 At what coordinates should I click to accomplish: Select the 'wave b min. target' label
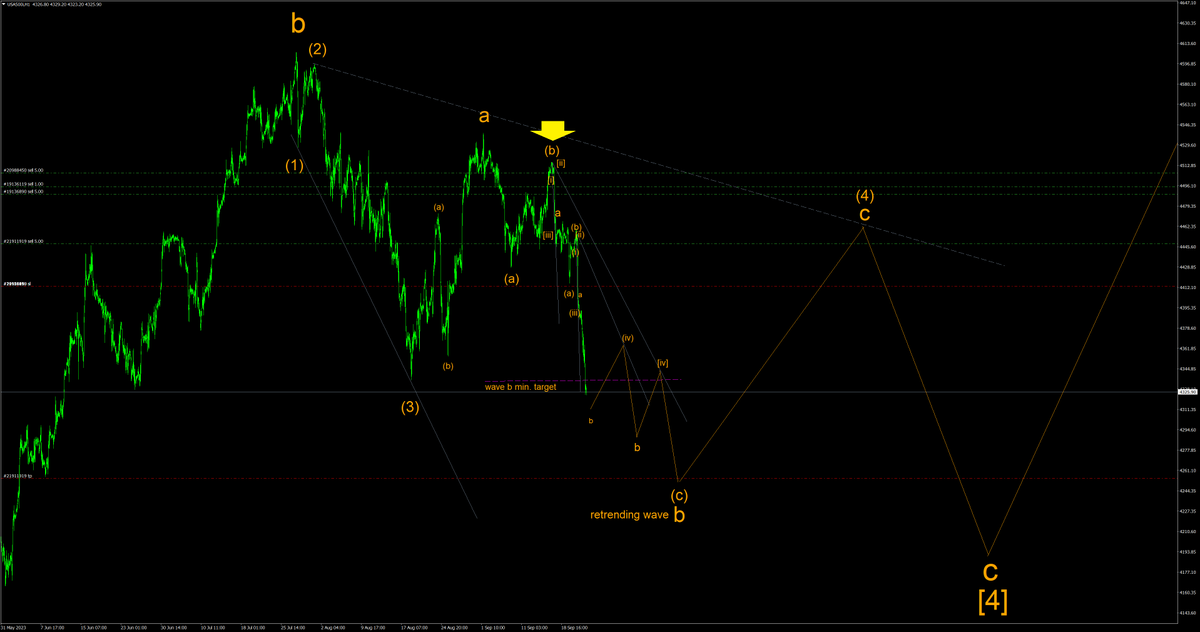pos(520,386)
